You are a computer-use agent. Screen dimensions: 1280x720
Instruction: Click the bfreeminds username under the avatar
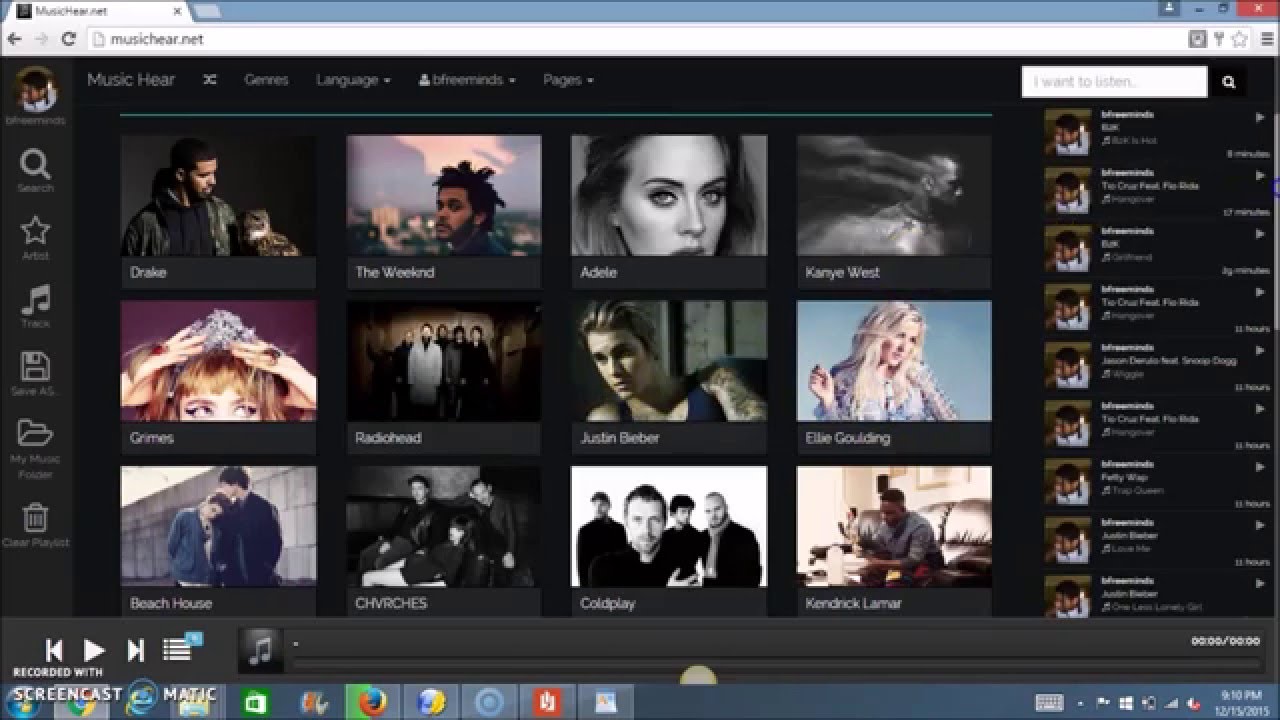35,121
